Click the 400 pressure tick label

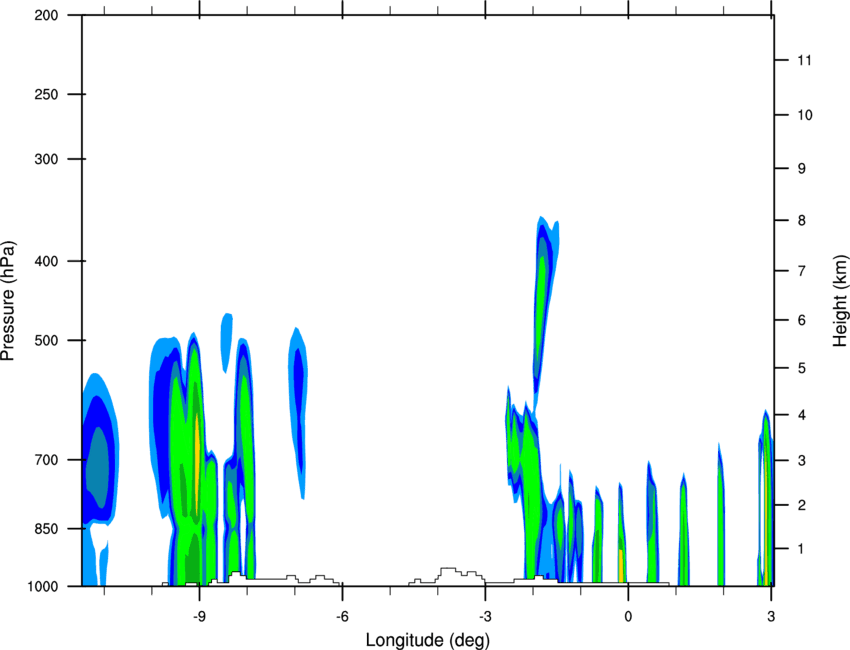click(x=46, y=261)
